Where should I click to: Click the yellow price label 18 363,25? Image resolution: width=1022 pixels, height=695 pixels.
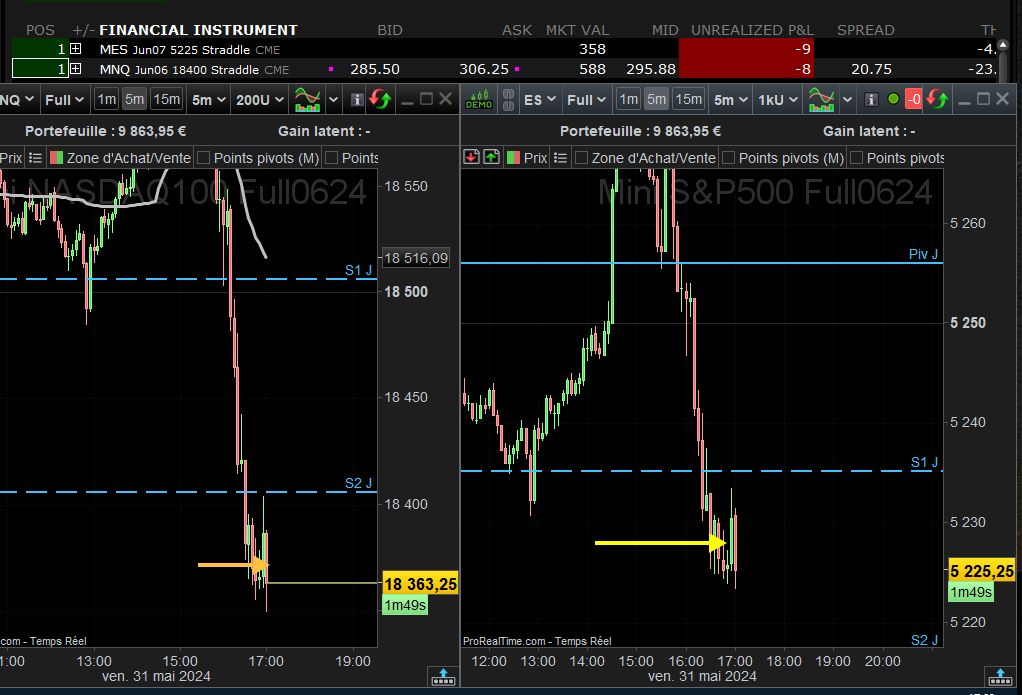(420, 584)
